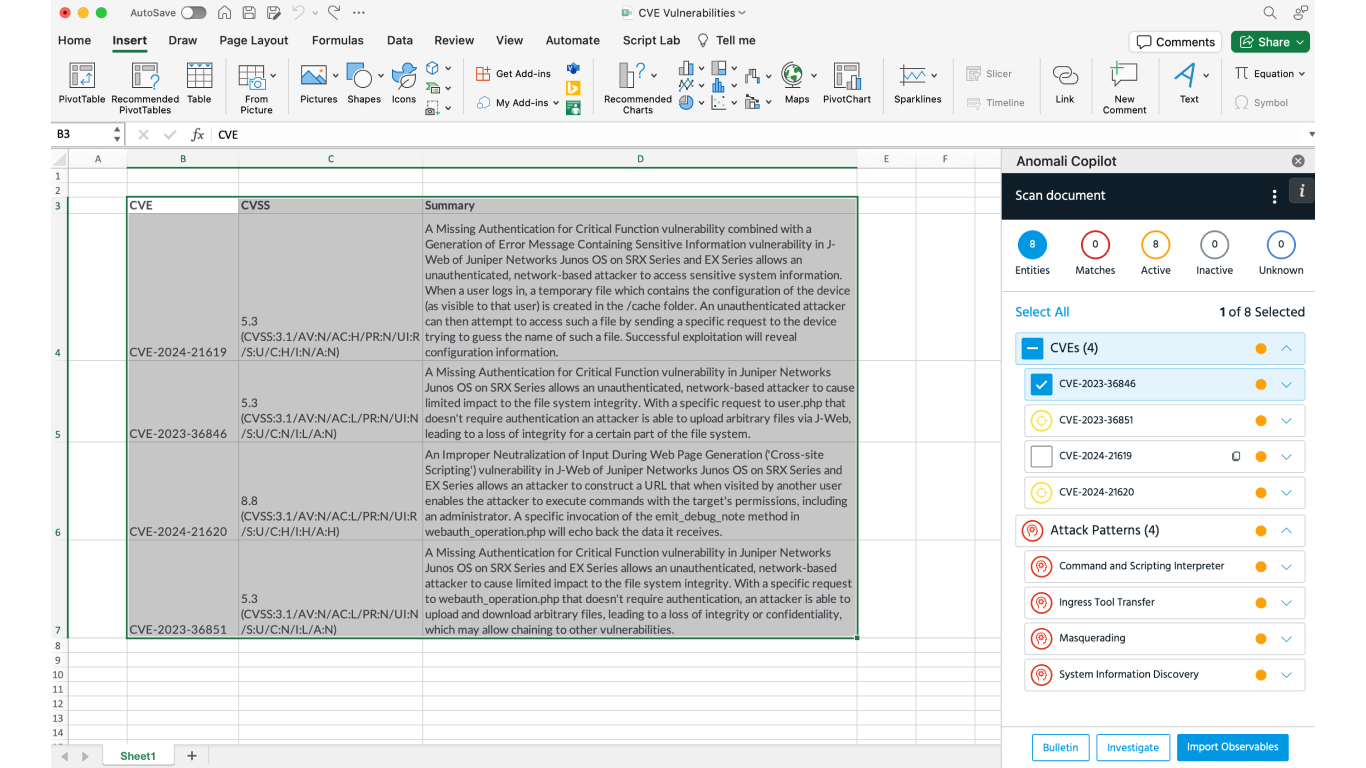Insert a Maps chart
1366x768 pixels.
coord(797,84)
